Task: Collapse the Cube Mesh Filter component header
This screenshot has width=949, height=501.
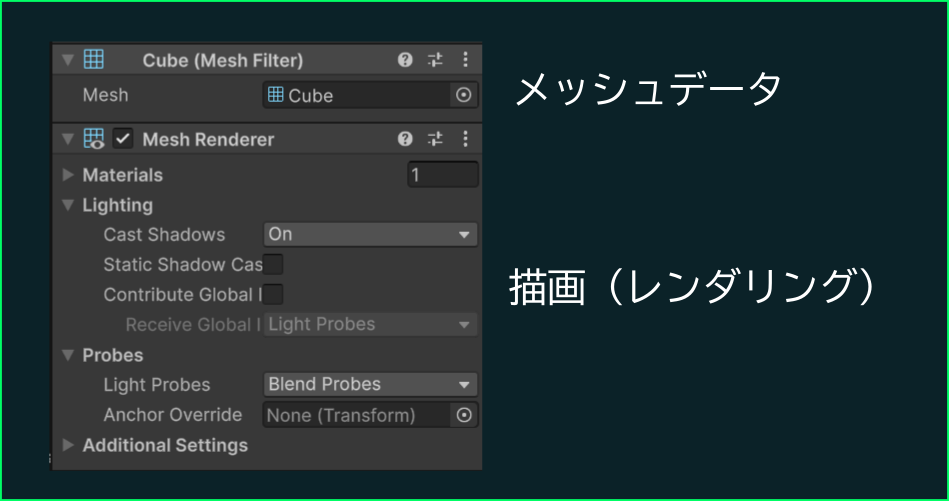Action: click(x=68, y=60)
